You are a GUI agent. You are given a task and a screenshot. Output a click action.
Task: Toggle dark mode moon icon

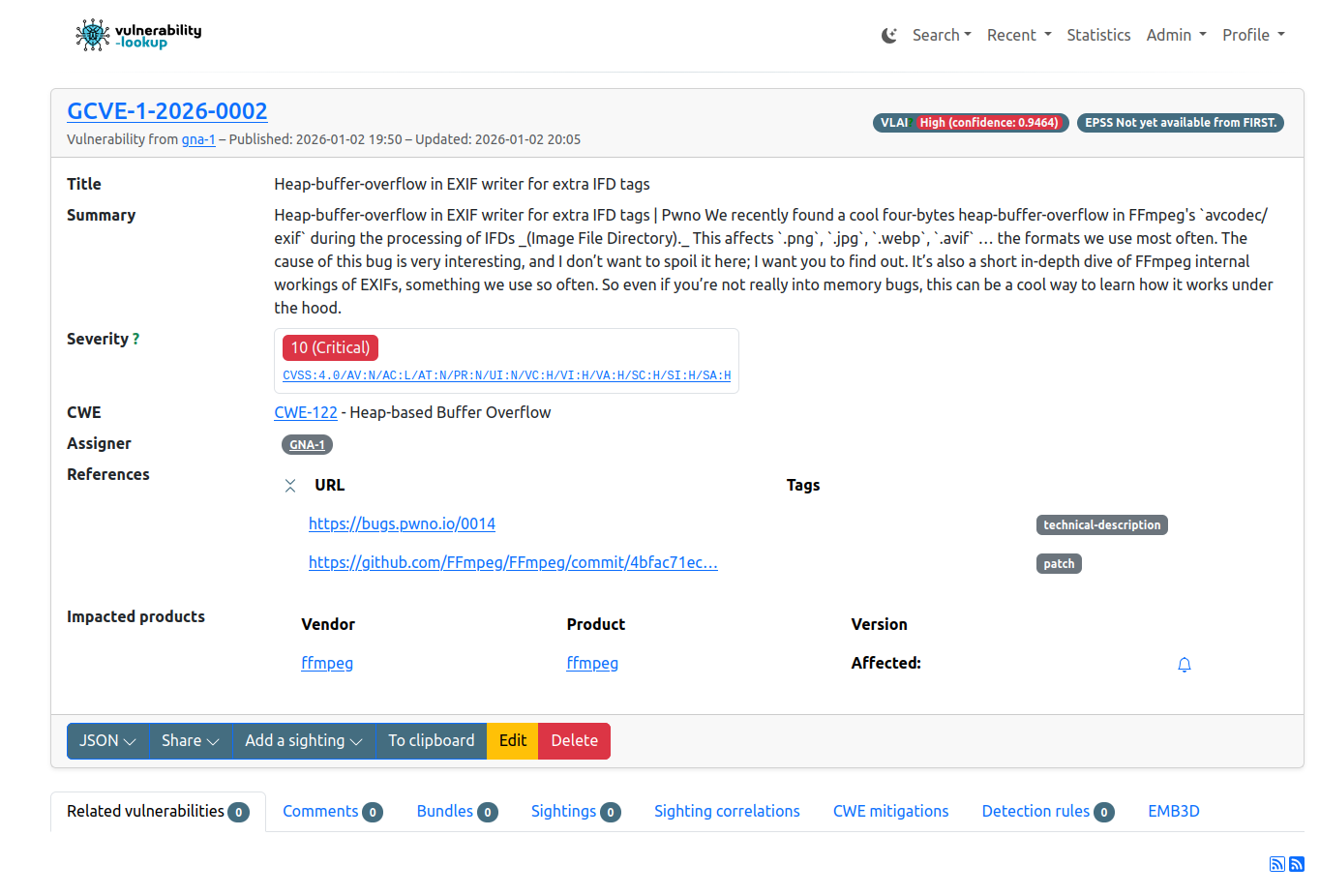coord(888,36)
